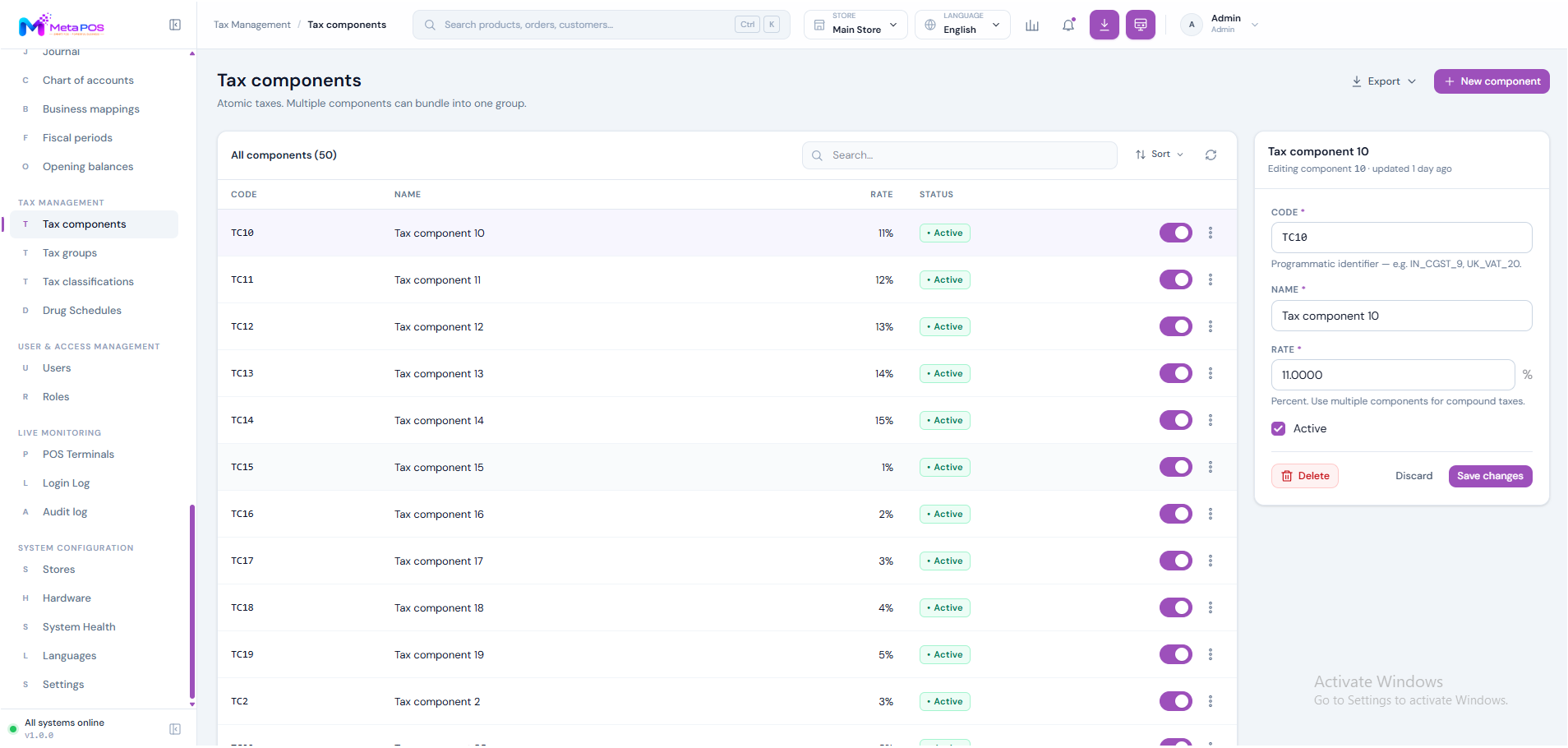The width and height of the screenshot is (1568, 748).
Task: Open row actions menu for TC17
Action: click(x=1211, y=561)
